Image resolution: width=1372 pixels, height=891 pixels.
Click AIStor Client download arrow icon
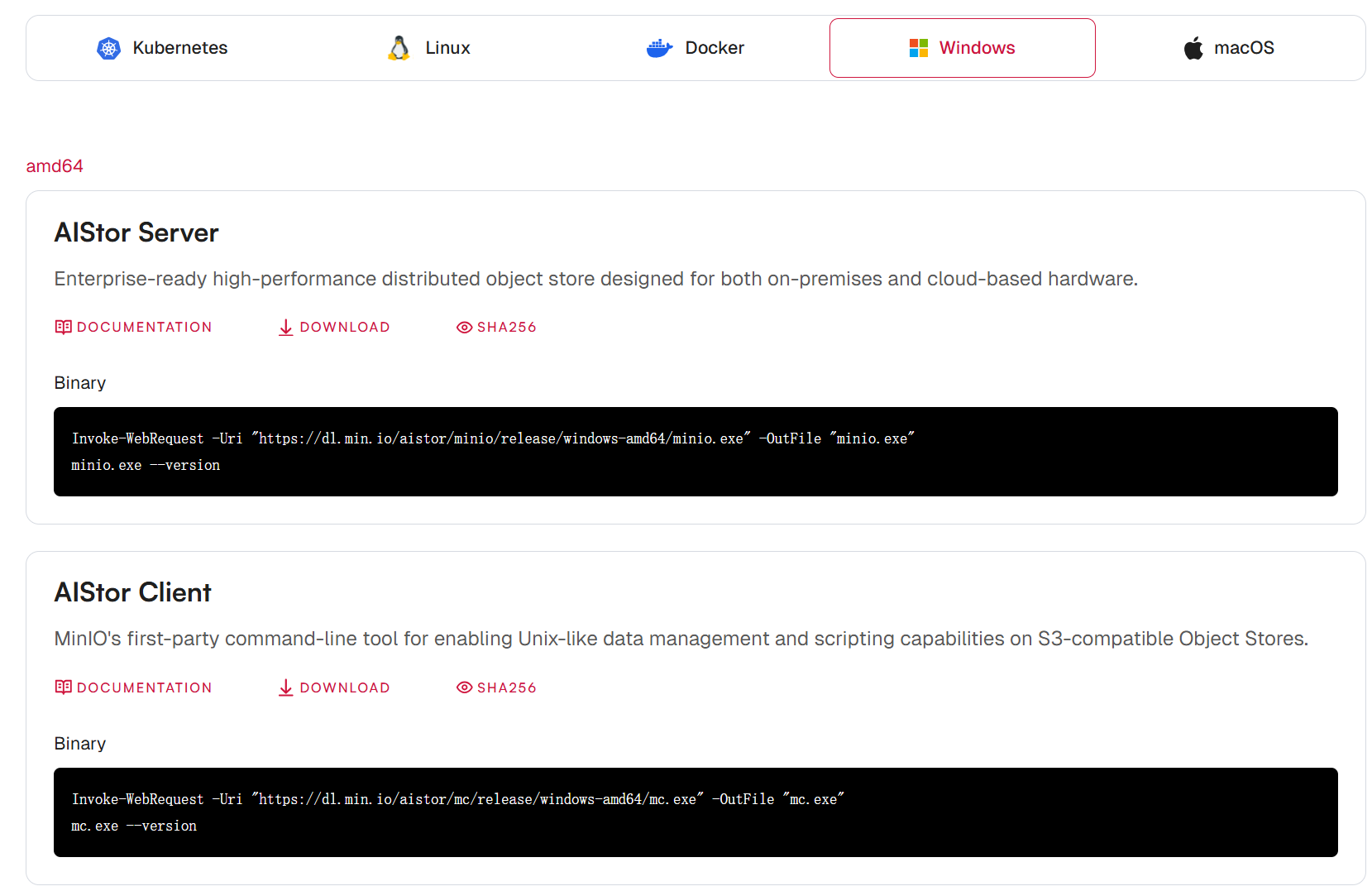285,687
